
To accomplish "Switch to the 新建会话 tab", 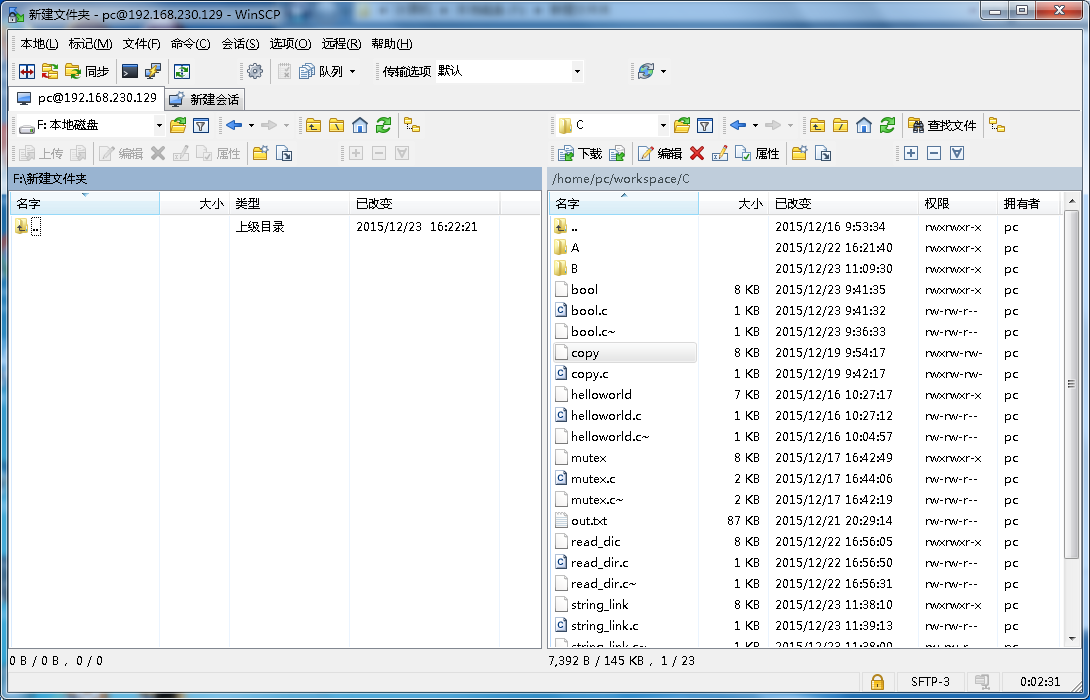I will pos(205,99).
